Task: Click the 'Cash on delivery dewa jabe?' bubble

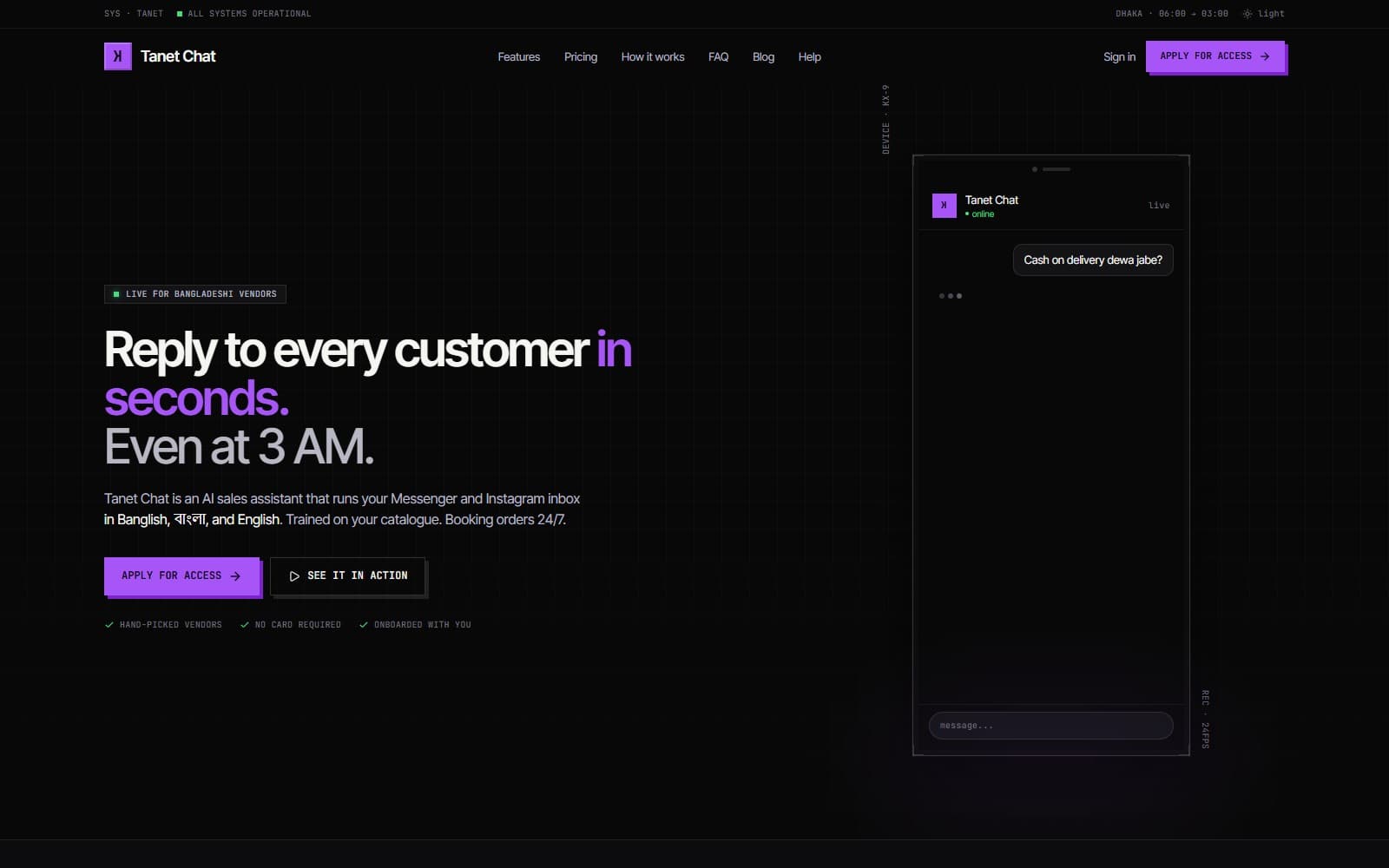Action: coord(1093,260)
